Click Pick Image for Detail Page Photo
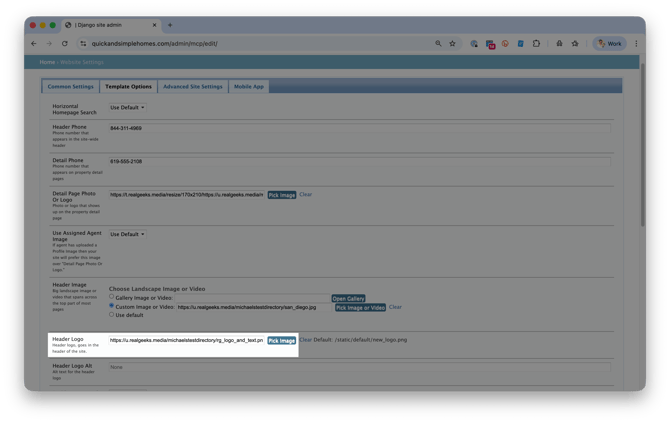 coord(282,195)
